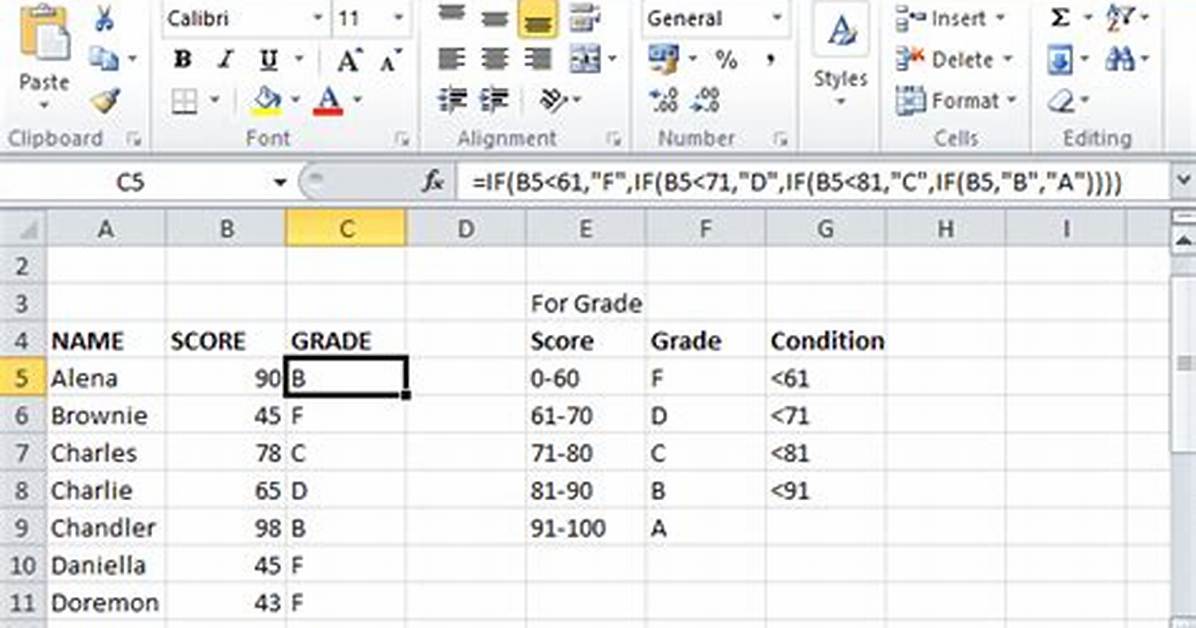Apply red font color

point(328,101)
